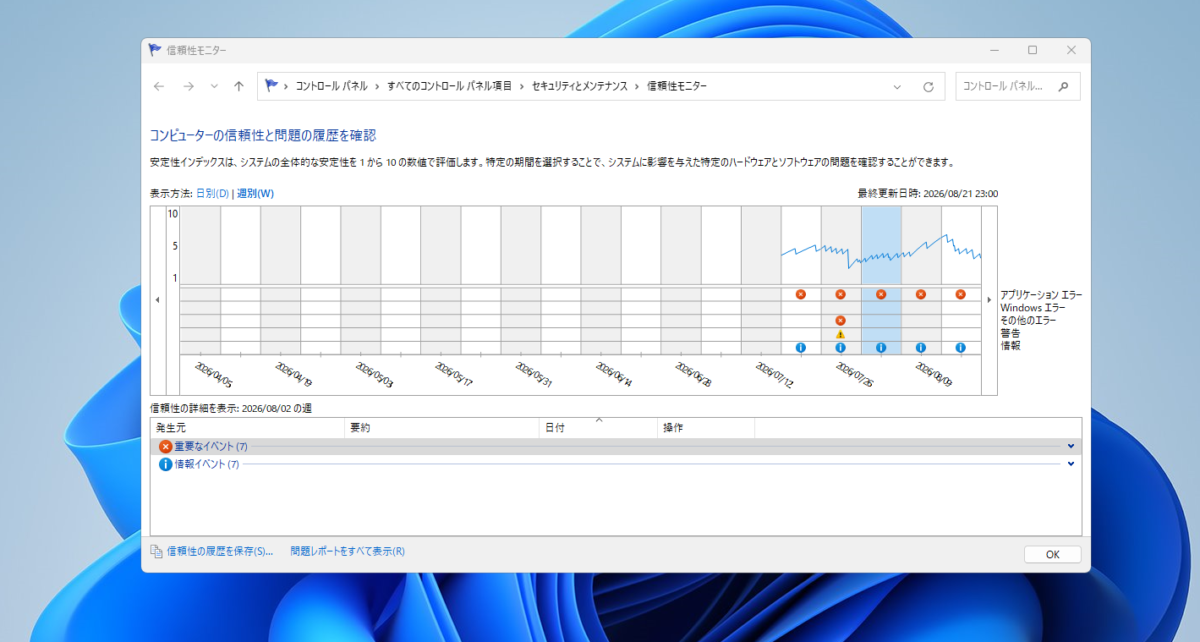Screen dimensions: 1200x642
Task: Click the red icon in the その他のエラー row
Action: (841, 321)
